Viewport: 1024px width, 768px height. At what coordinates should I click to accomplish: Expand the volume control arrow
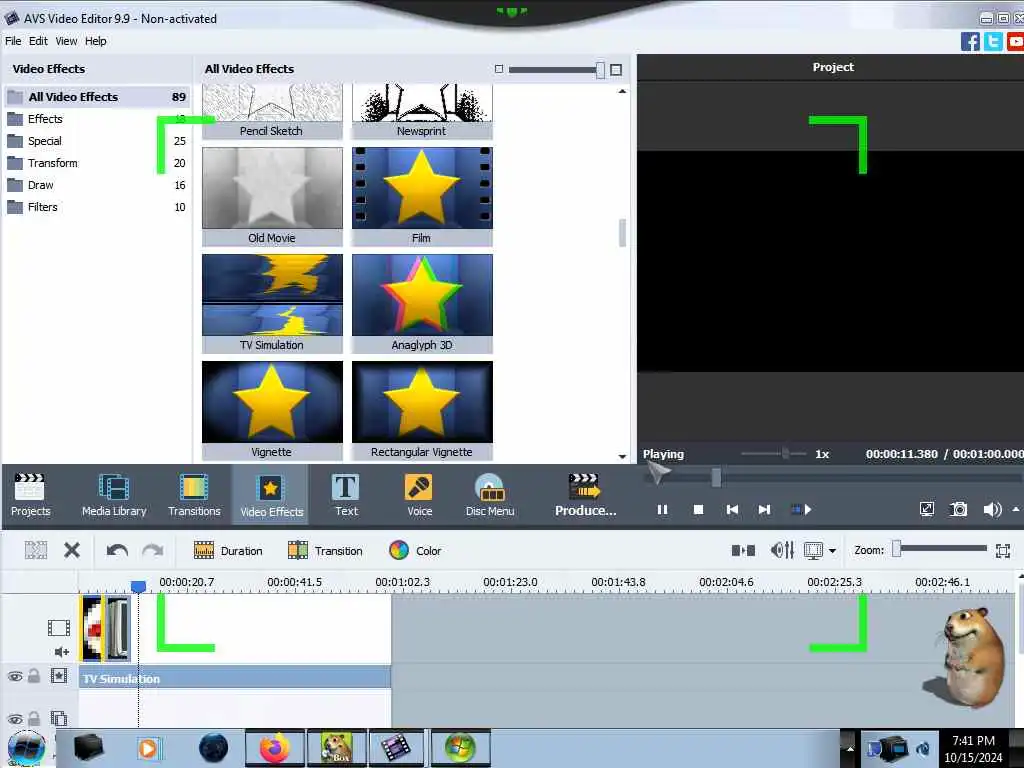click(1016, 509)
